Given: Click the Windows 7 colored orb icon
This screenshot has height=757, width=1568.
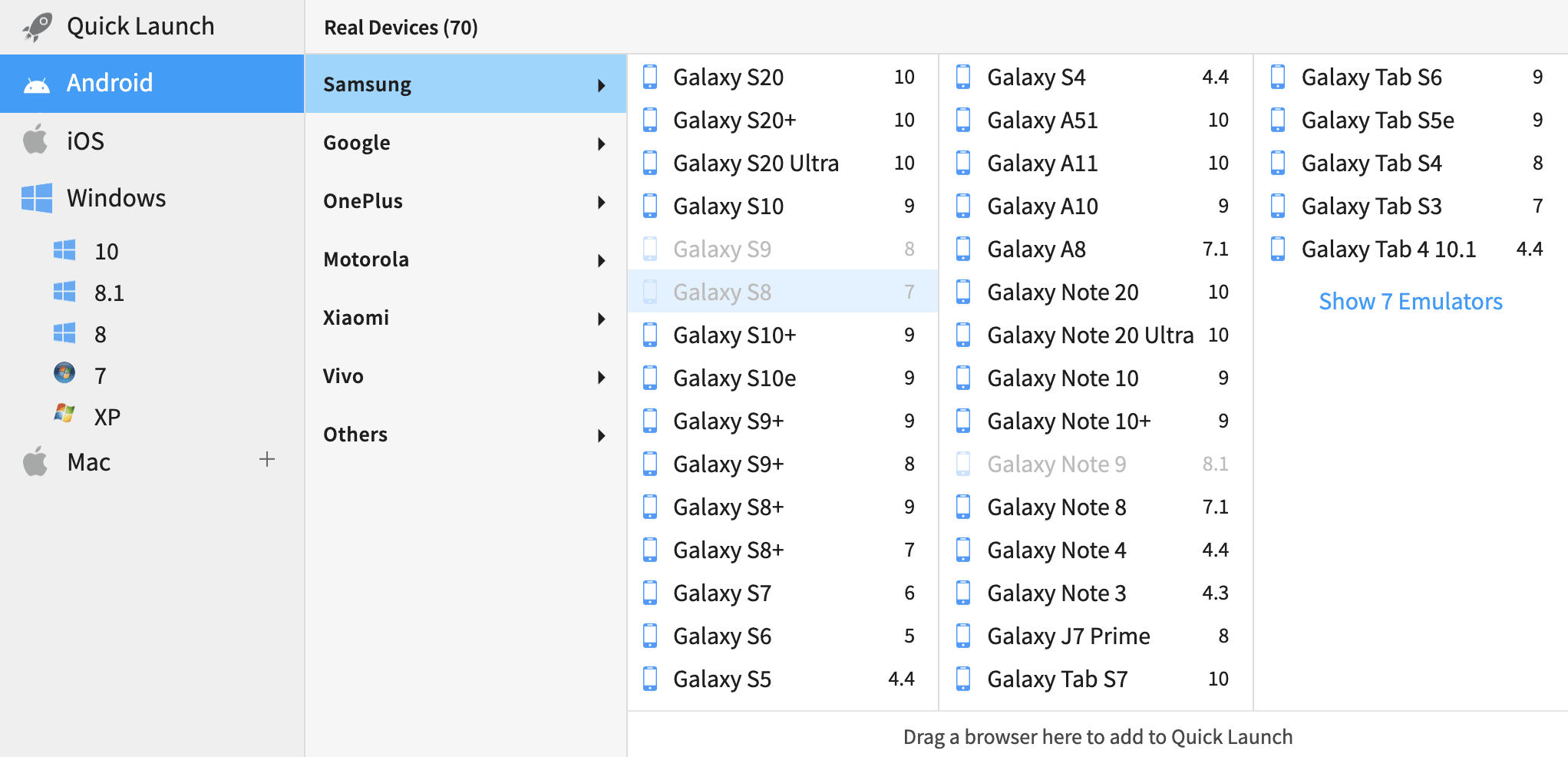Looking at the screenshot, I should (65, 375).
